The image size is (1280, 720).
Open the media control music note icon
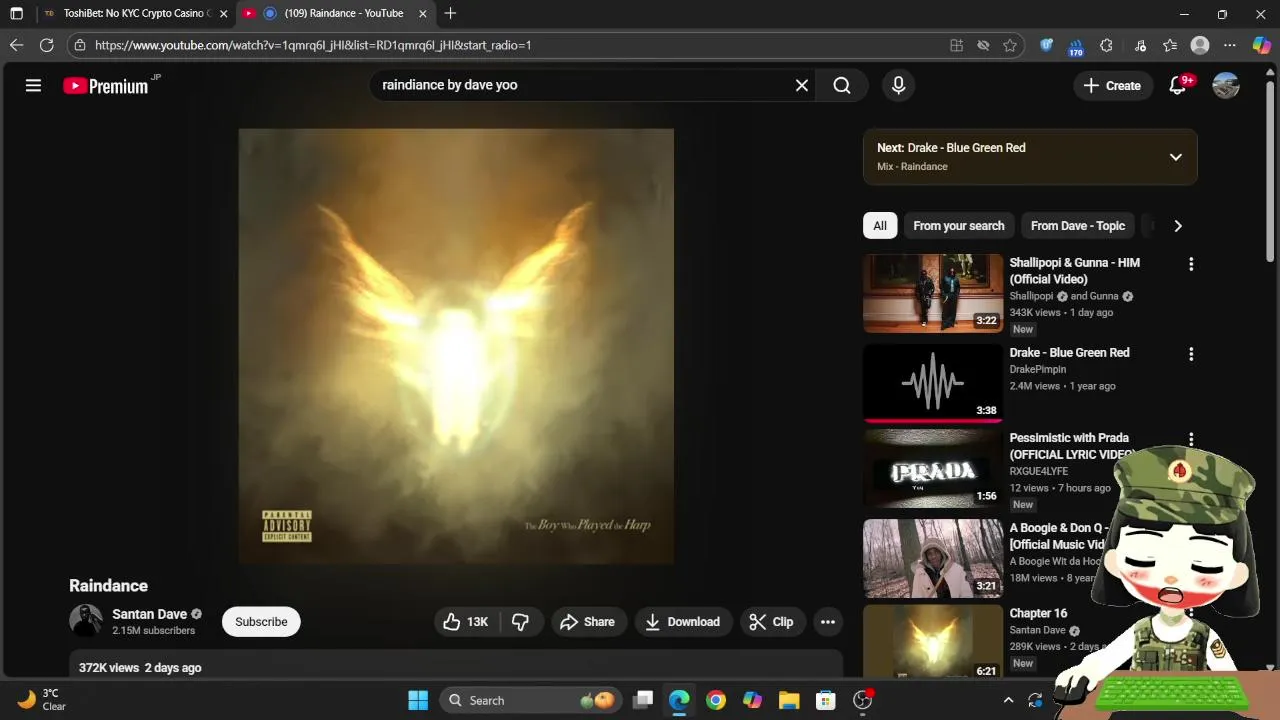click(1140, 45)
